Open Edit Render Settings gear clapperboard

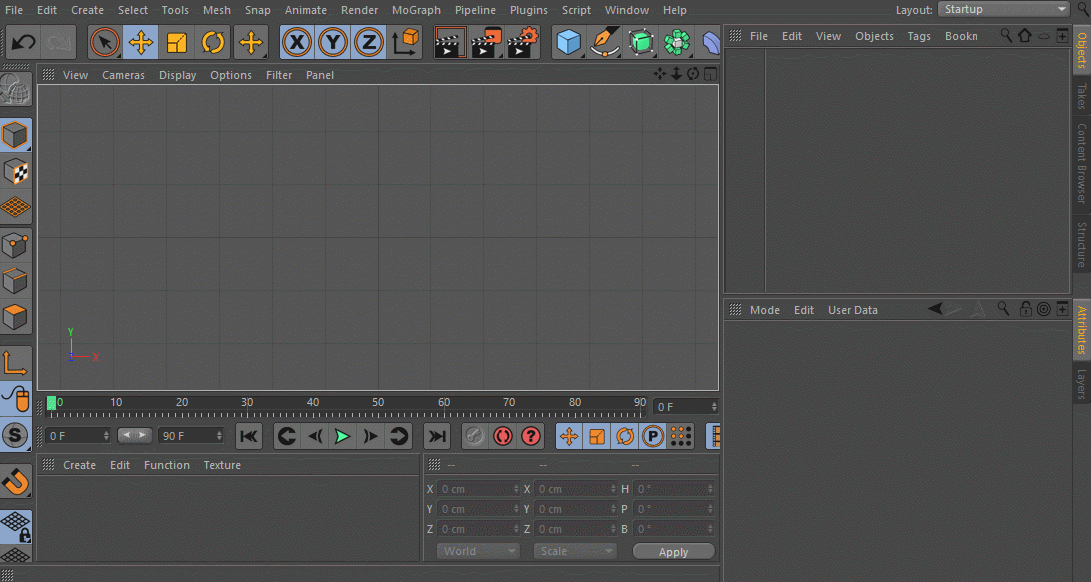coord(522,43)
